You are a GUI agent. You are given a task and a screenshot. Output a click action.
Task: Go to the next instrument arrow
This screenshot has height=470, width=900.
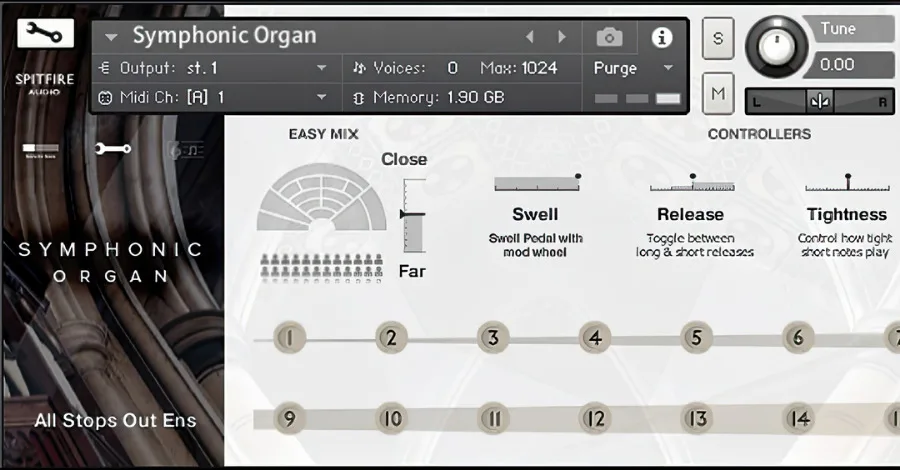pos(562,37)
